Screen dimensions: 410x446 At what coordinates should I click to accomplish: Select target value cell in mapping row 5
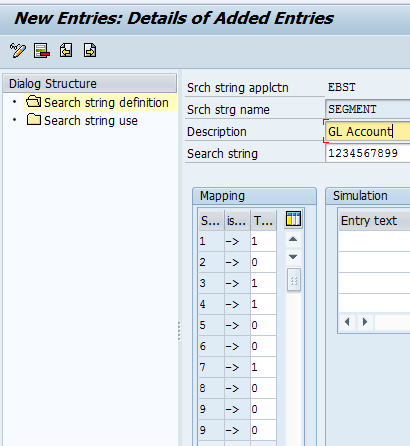pyautogui.click(x=263, y=325)
